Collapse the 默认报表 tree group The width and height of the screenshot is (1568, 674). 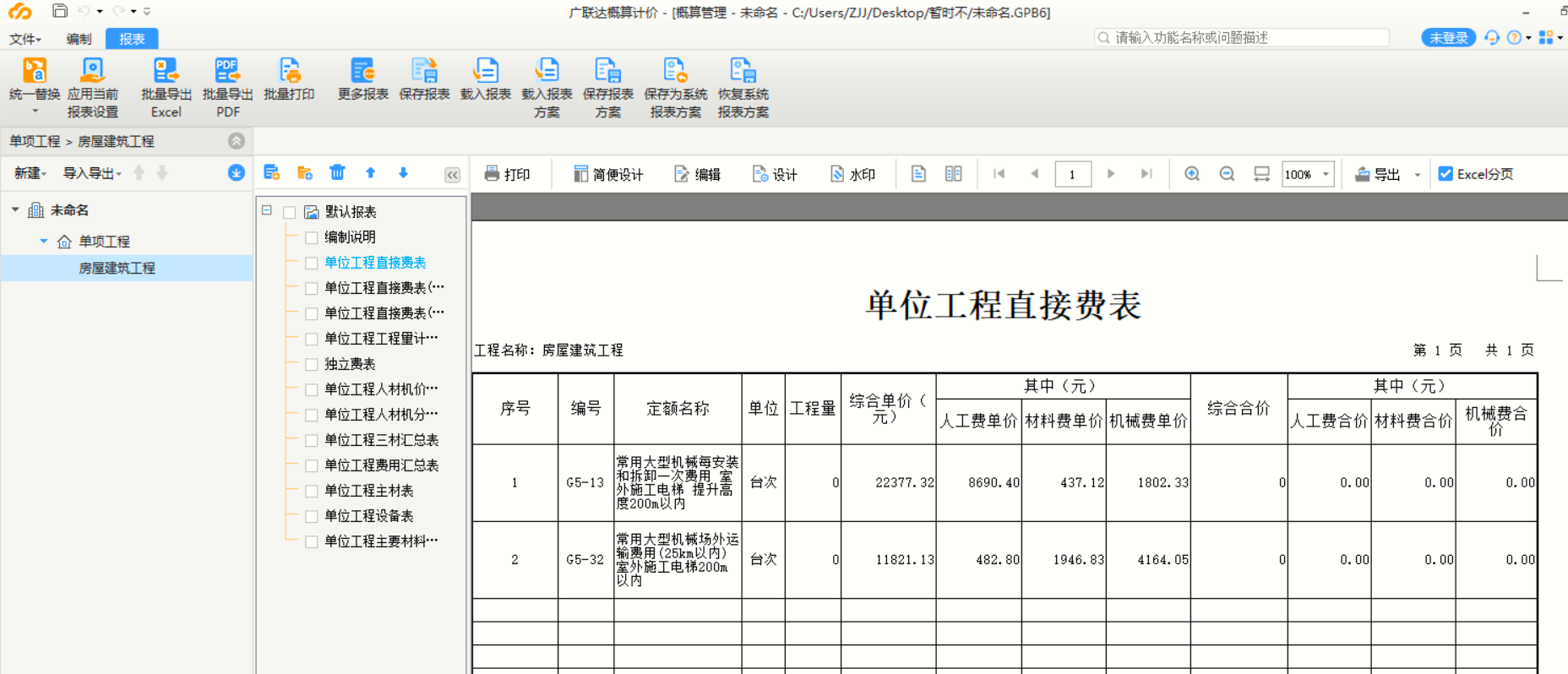pyautogui.click(x=267, y=210)
